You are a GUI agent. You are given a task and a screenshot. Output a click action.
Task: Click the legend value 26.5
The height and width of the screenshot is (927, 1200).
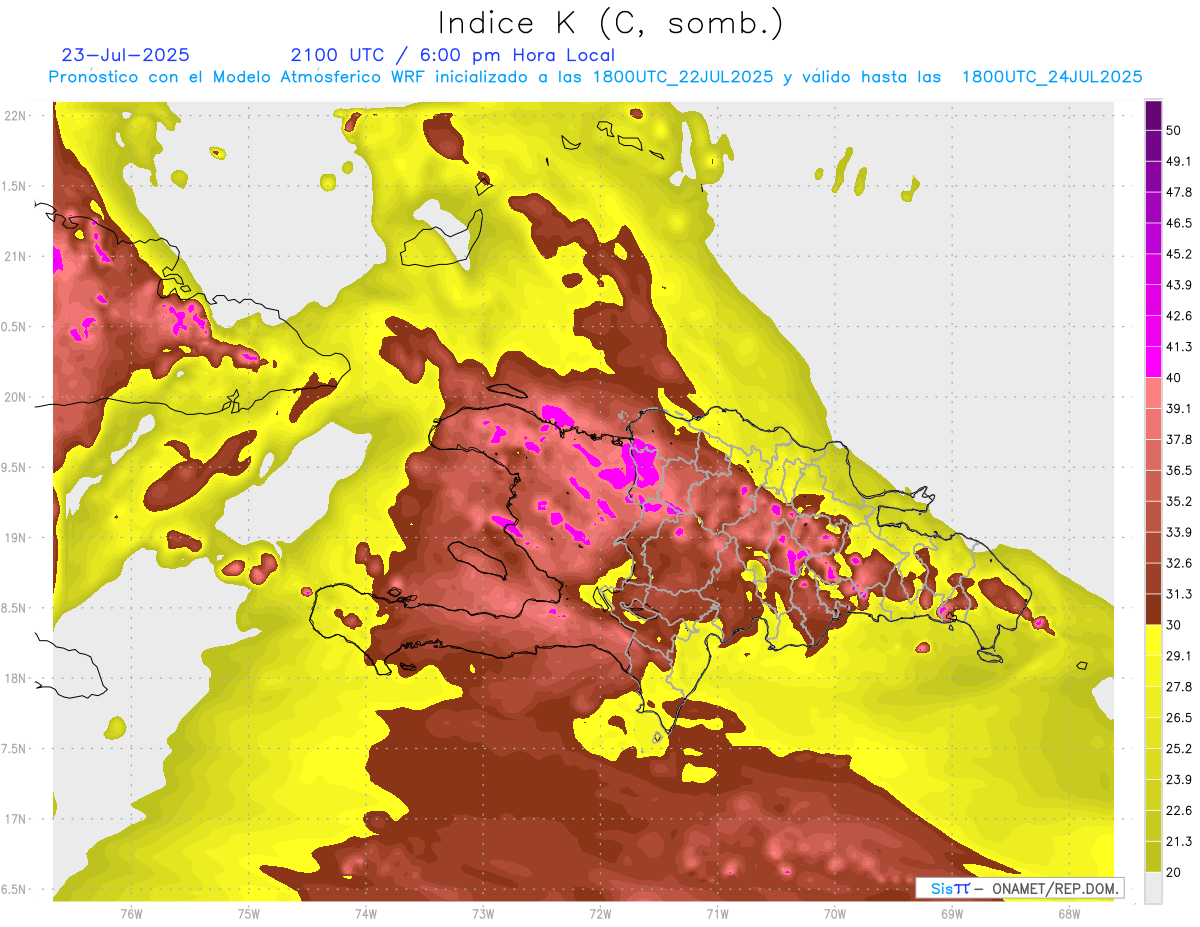[x=1179, y=718]
